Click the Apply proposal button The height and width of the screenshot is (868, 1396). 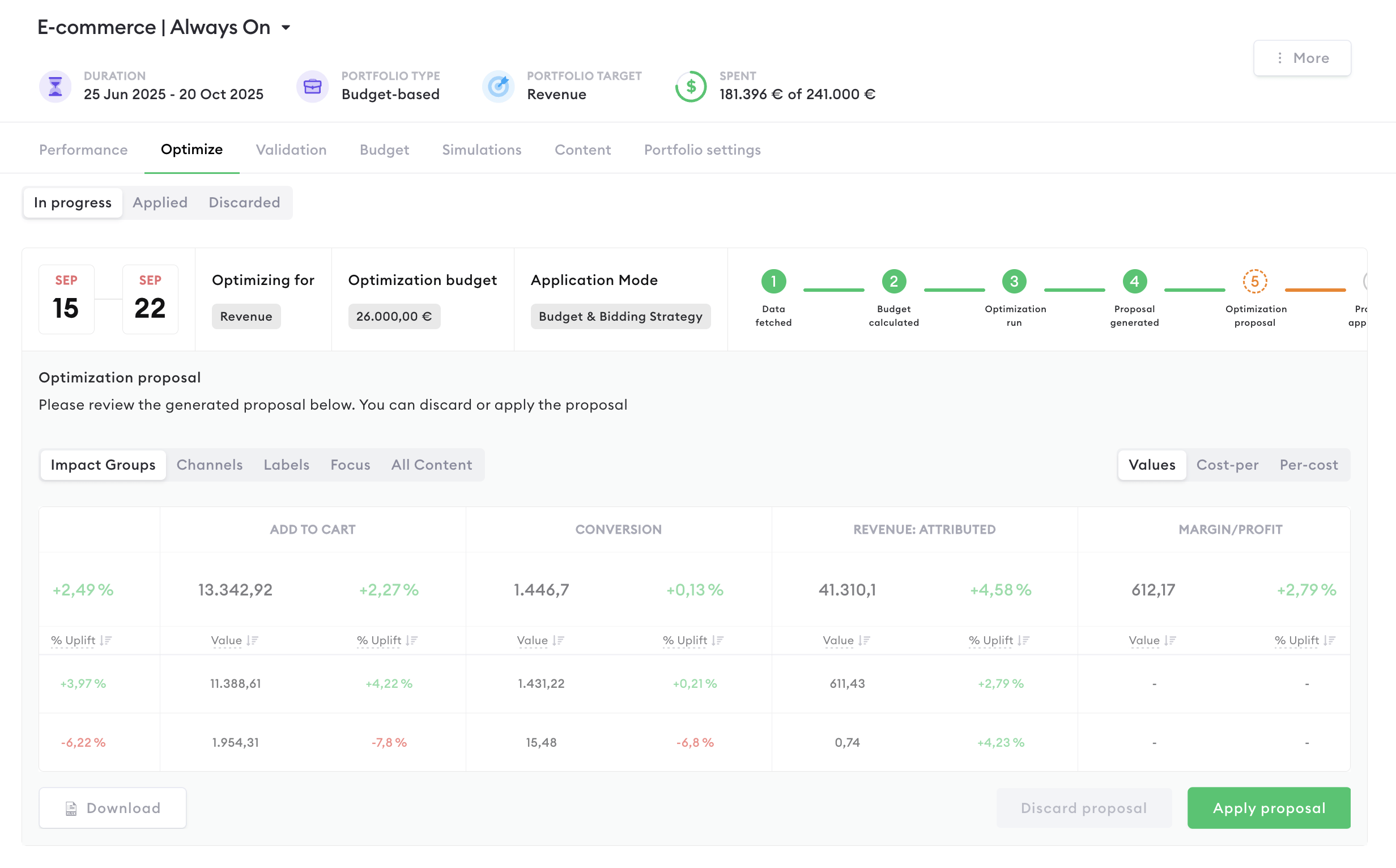[1269, 808]
